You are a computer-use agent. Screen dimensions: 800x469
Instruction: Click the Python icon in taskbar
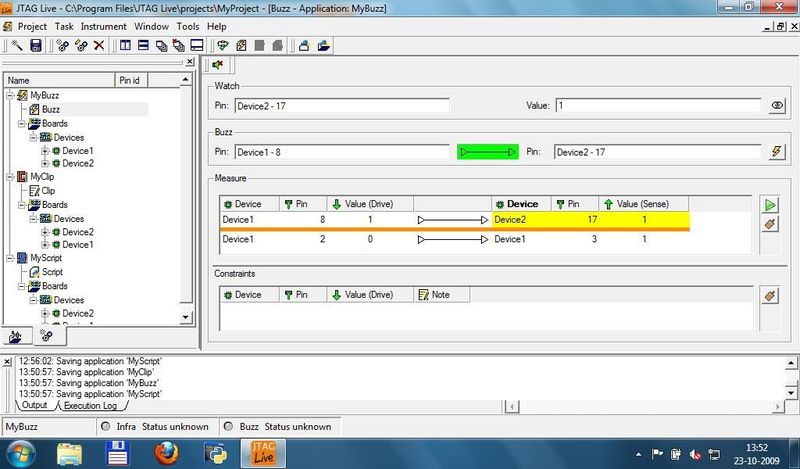coord(215,453)
